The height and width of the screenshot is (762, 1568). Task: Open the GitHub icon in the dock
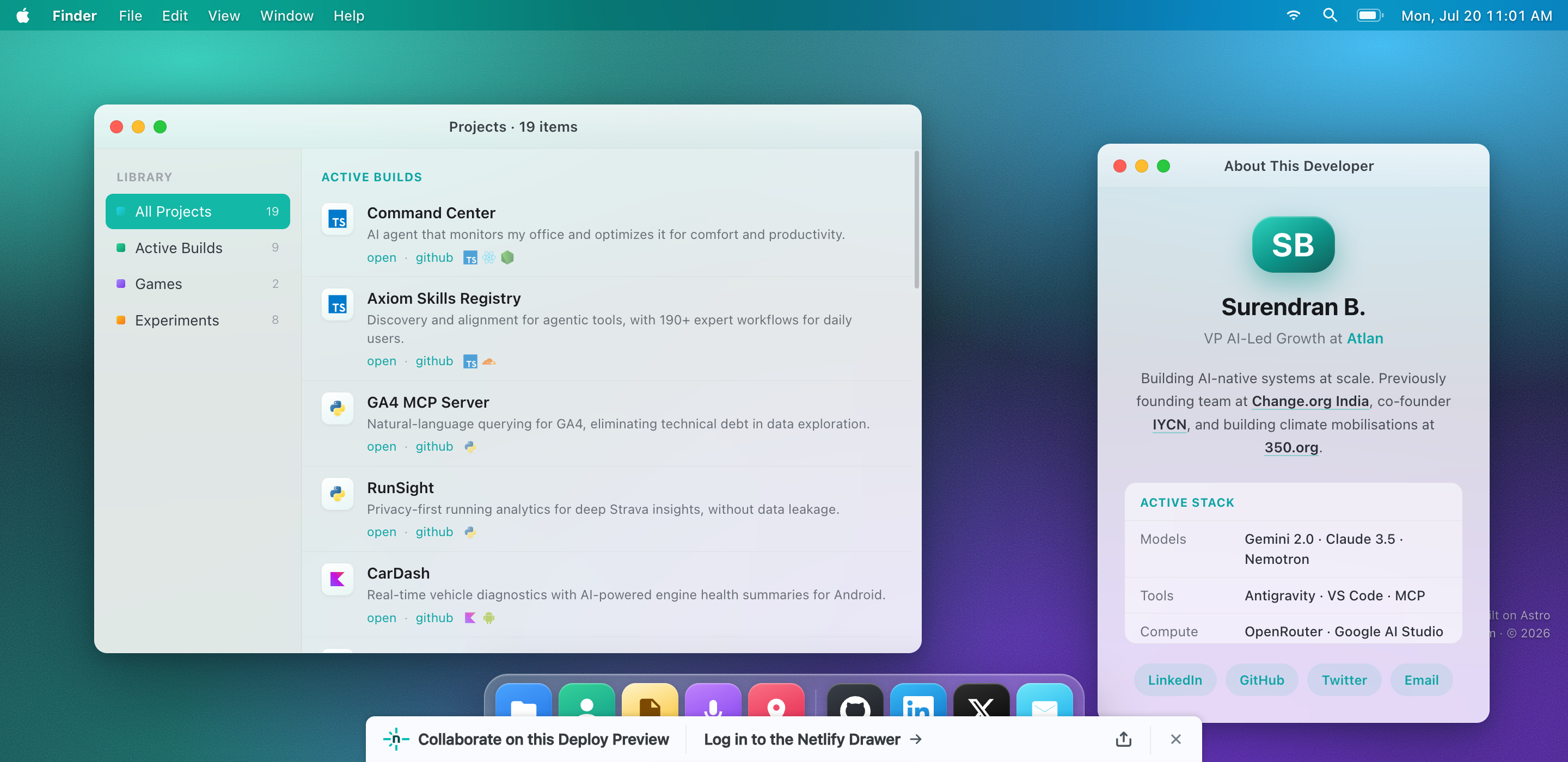pos(855,700)
